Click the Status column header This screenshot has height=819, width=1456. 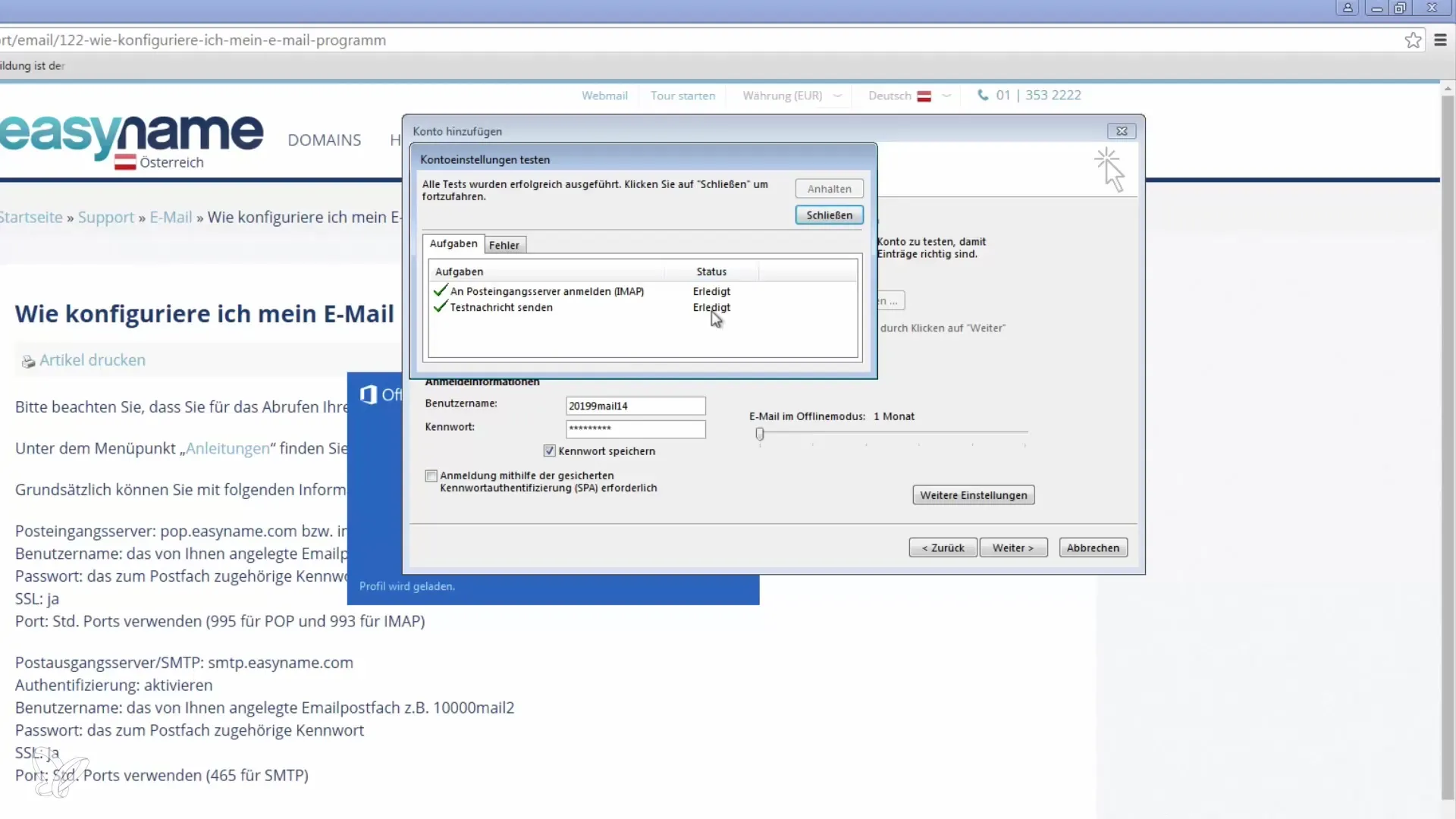coord(711,271)
